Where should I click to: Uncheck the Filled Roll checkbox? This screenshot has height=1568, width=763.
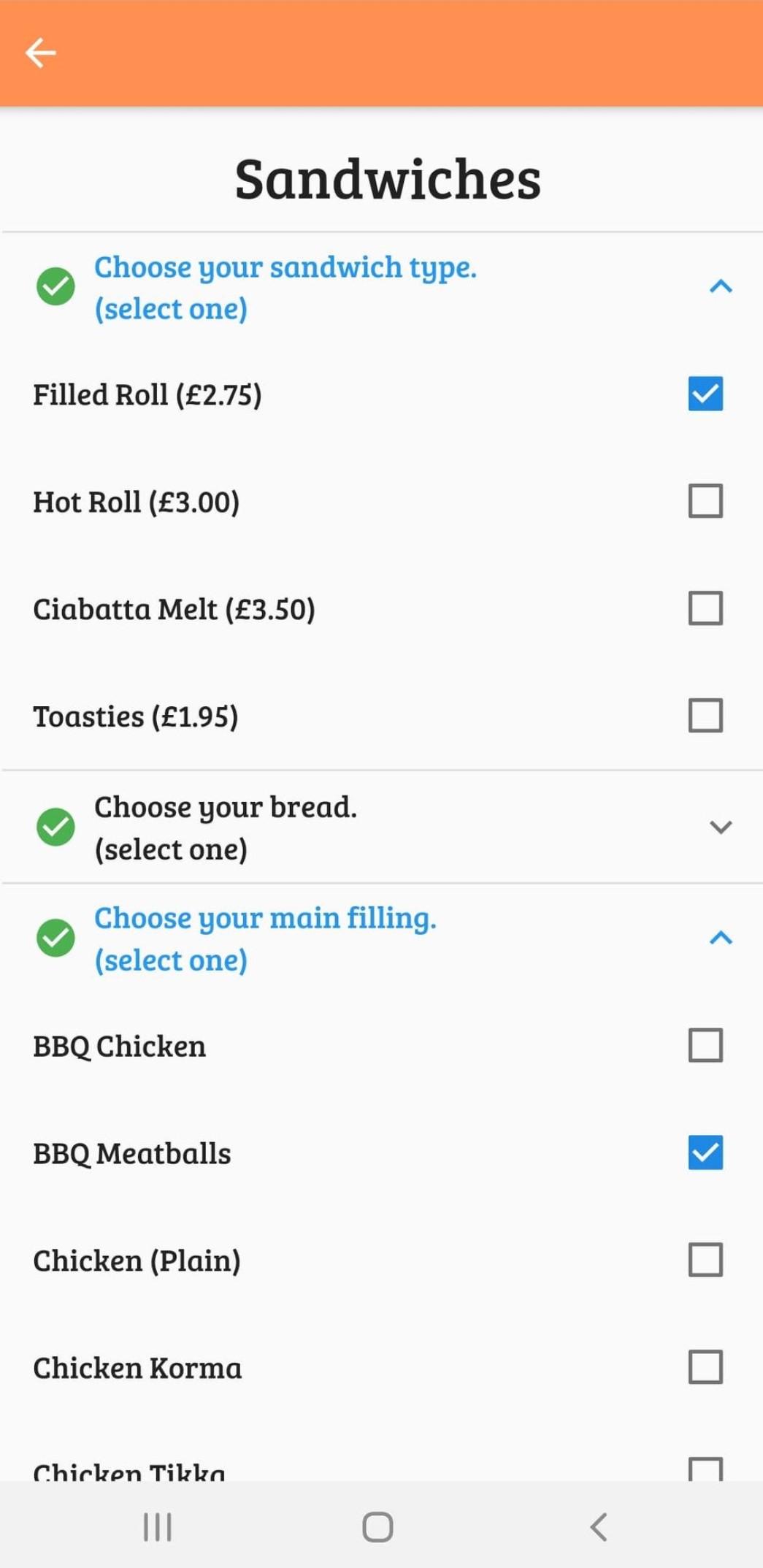point(705,394)
